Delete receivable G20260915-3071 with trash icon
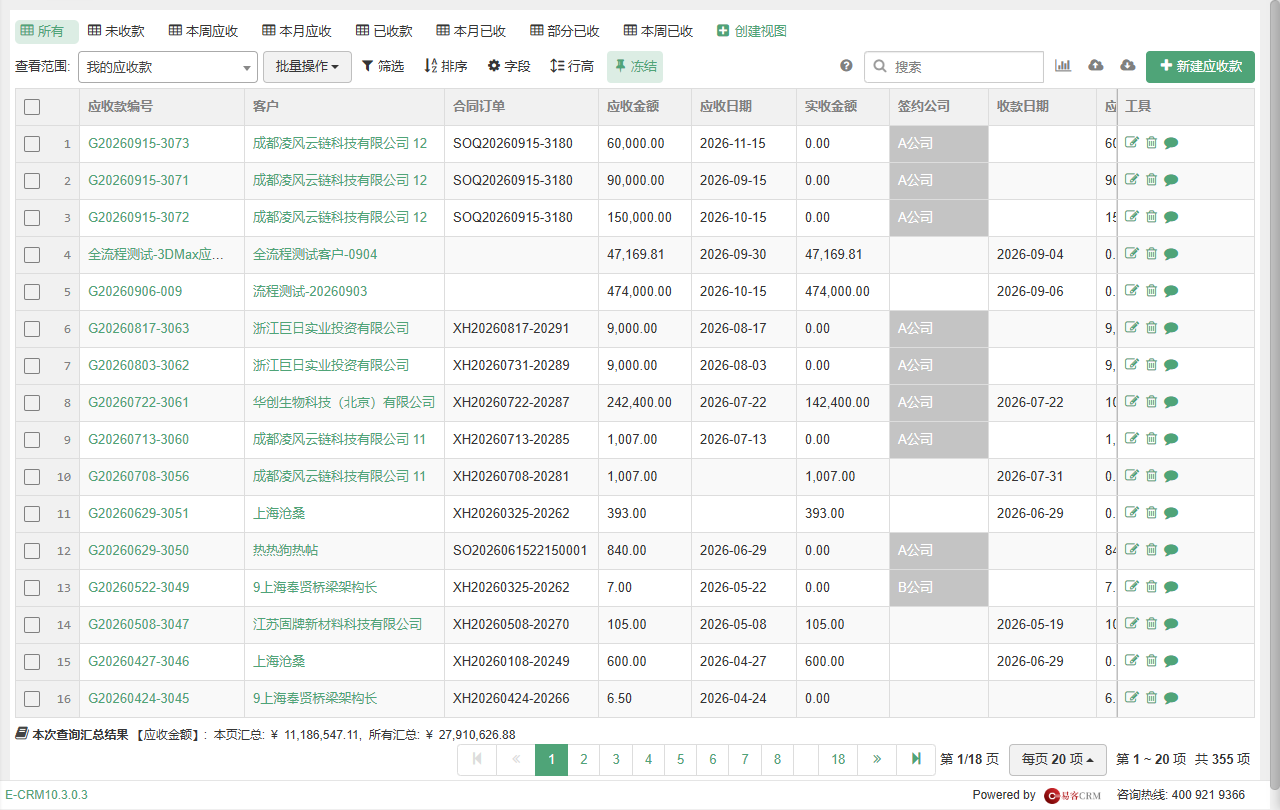1280x810 pixels. coord(1151,180)
